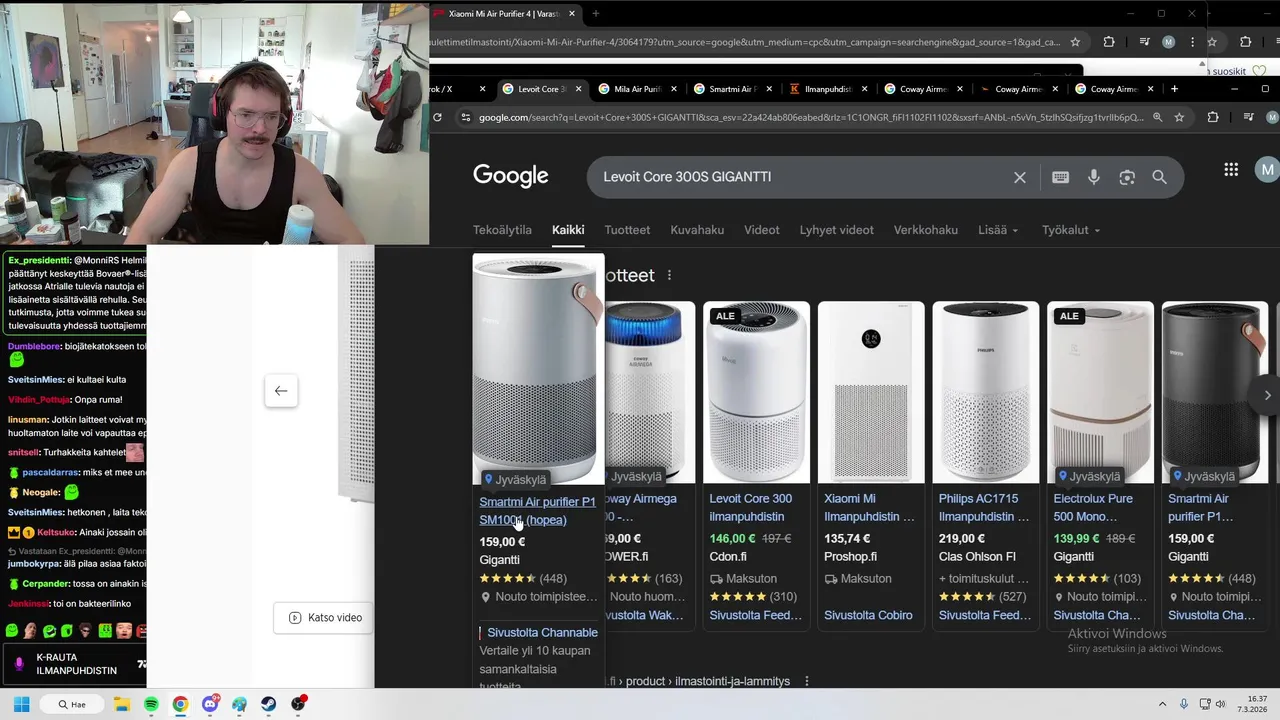The width and height of the screenshot is (1280, 720).
Task: Switch to the Kuvahaku tab
Action: (x=697, y=230)
